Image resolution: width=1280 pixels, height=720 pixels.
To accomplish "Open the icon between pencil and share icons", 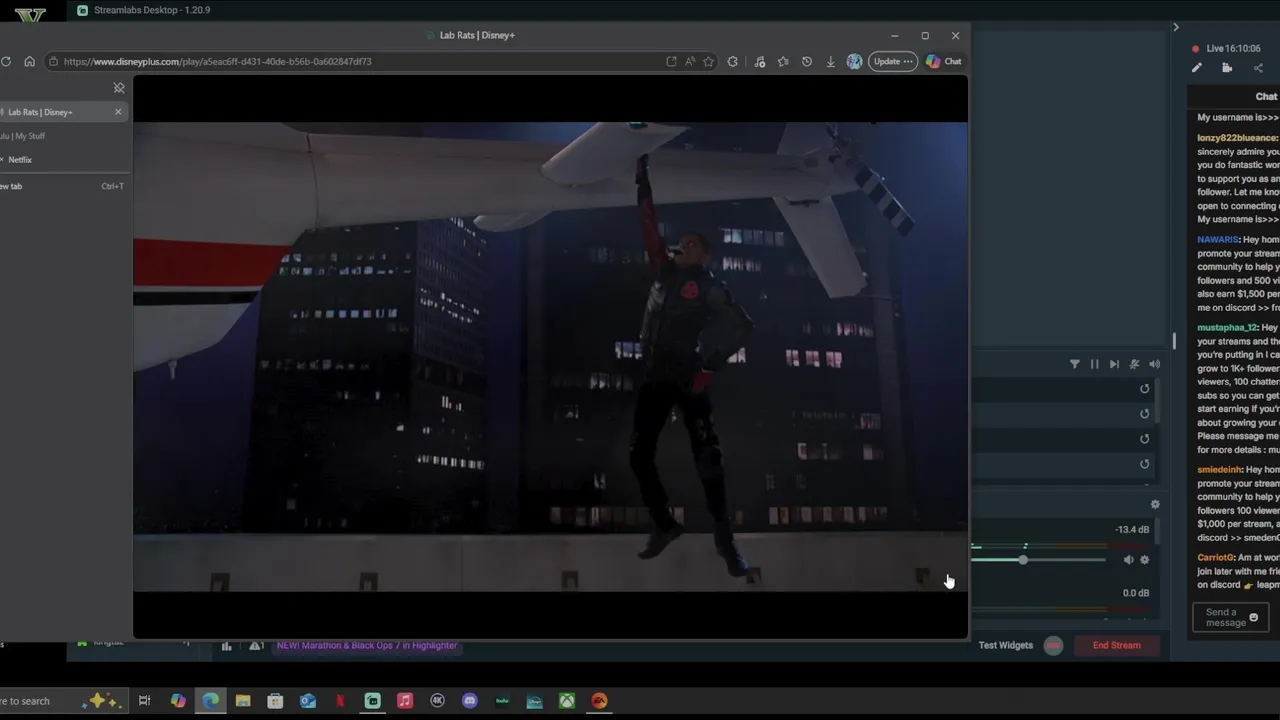I will coord(1227,68).
